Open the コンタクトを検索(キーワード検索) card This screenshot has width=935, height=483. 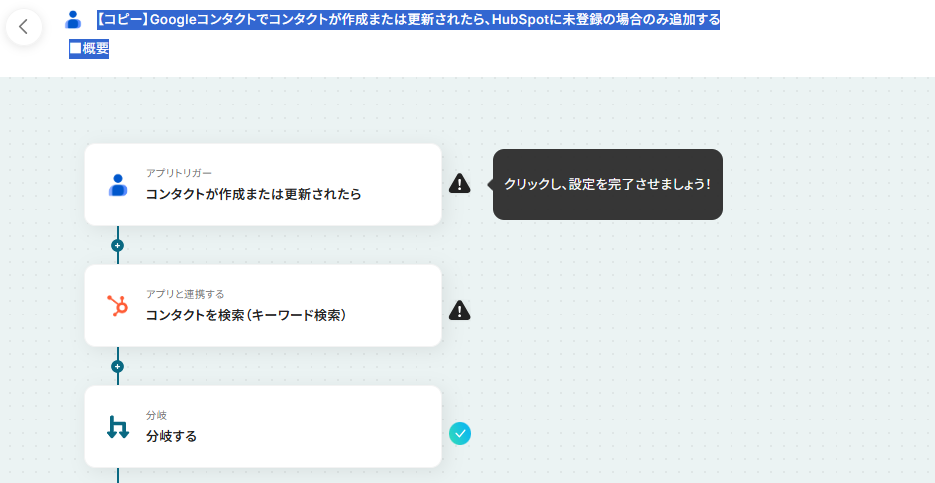click(263, 305)
